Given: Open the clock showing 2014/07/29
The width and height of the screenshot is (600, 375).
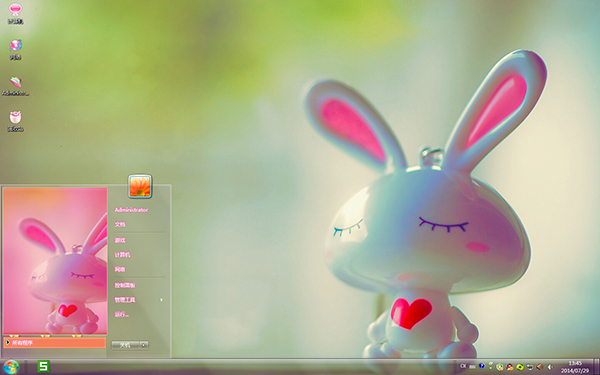Looking at the screenshot, I should pyautogui.click(x=575, y=367).
